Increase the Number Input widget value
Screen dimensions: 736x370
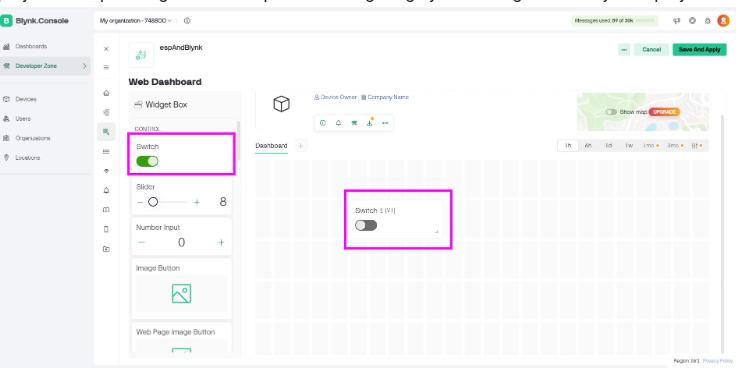tap(221, 242)
